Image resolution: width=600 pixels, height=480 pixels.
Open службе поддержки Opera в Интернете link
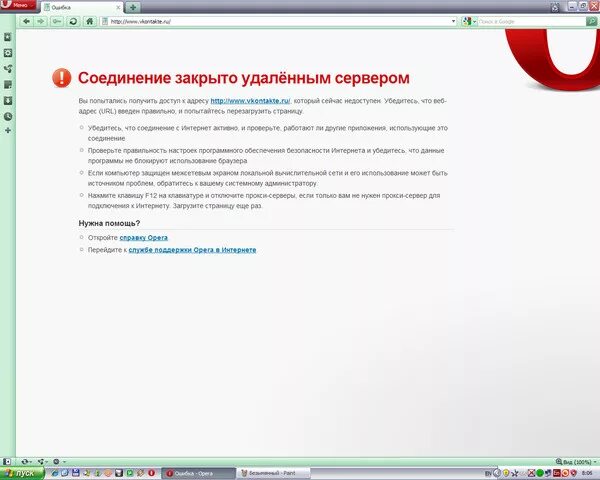coord(192,250)
